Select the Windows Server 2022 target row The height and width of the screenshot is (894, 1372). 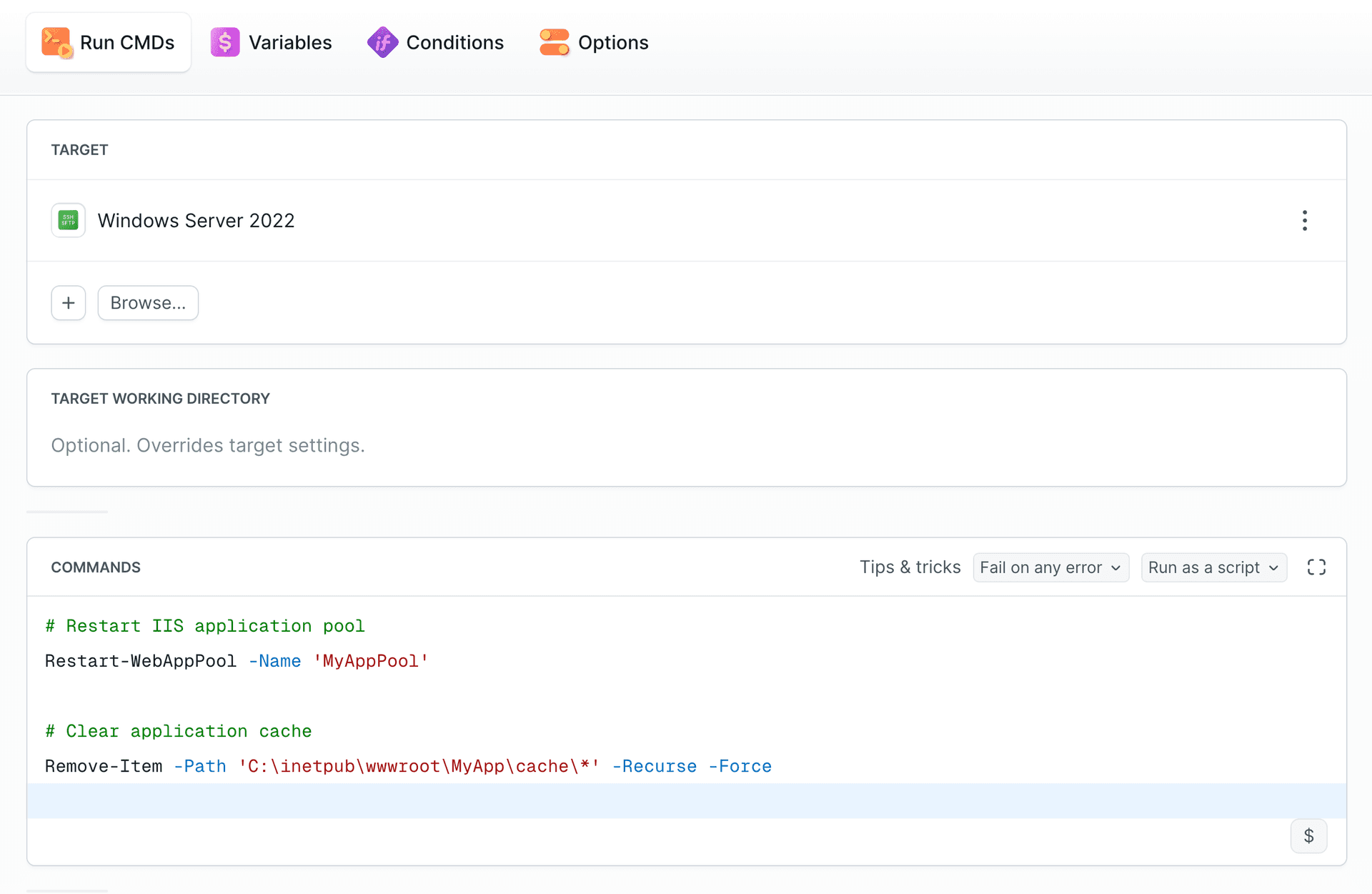pos(196,220)
